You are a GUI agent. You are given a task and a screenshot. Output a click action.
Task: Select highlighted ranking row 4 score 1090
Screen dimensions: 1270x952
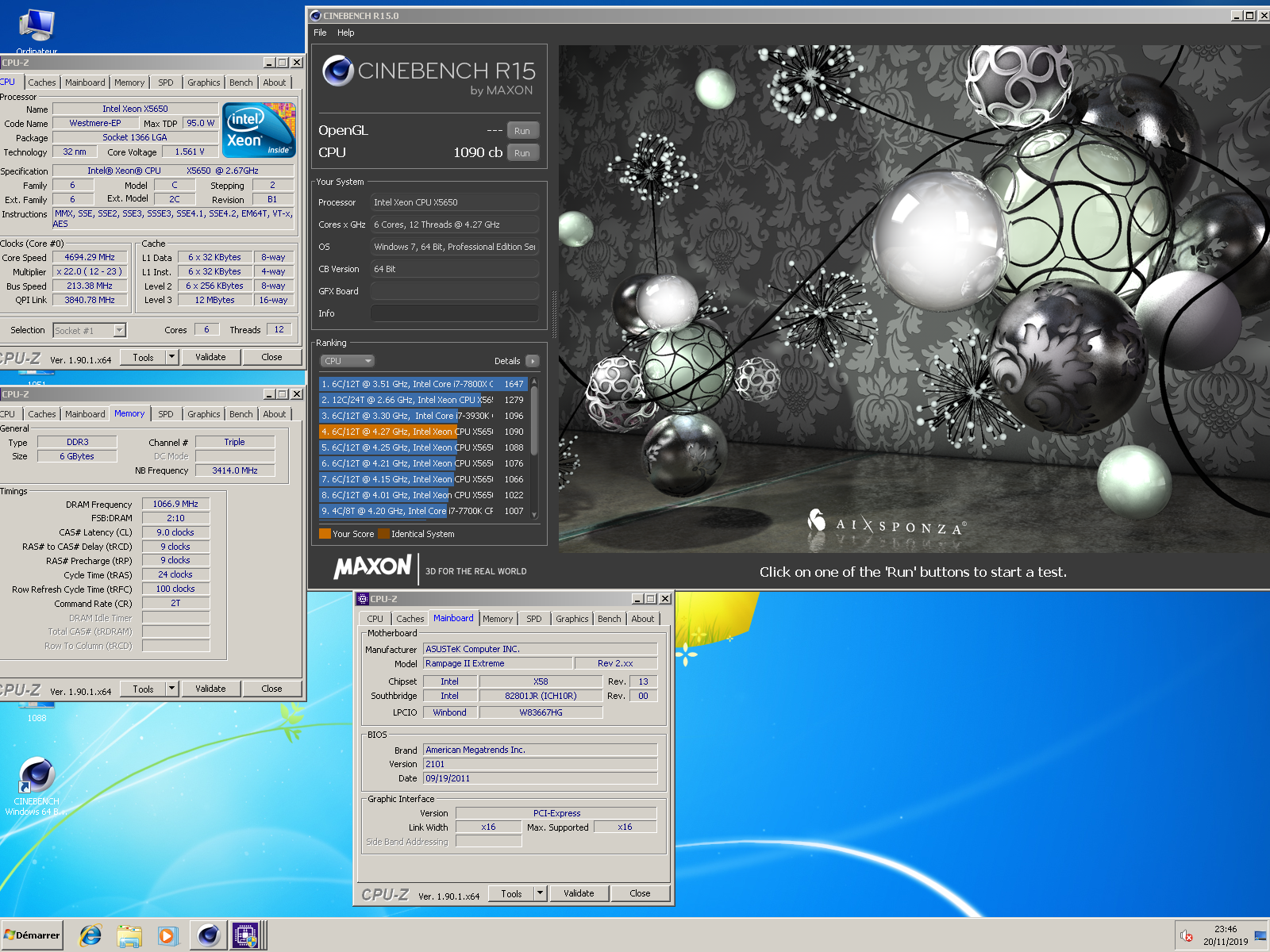[x=423, y=432]
